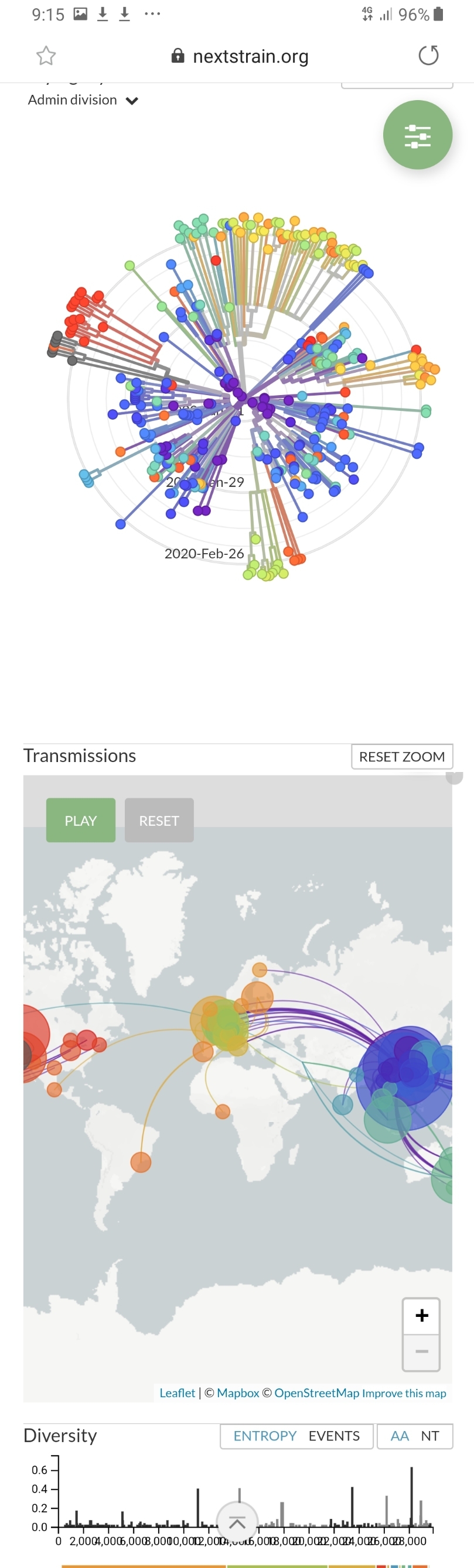The width and height of the screenshot is (474, 1568).
Task: Open the Mapbox attribution link
Action: (238, 1392)
